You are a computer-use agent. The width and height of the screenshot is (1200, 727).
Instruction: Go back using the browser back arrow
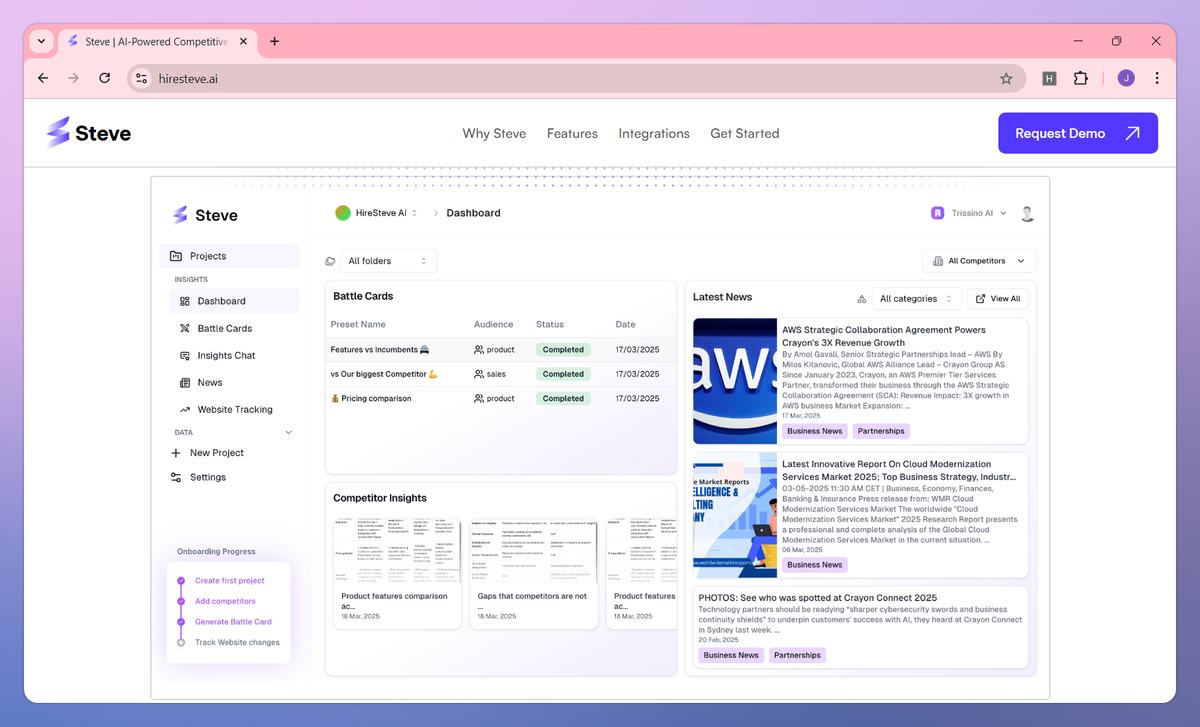pos(42,78)
